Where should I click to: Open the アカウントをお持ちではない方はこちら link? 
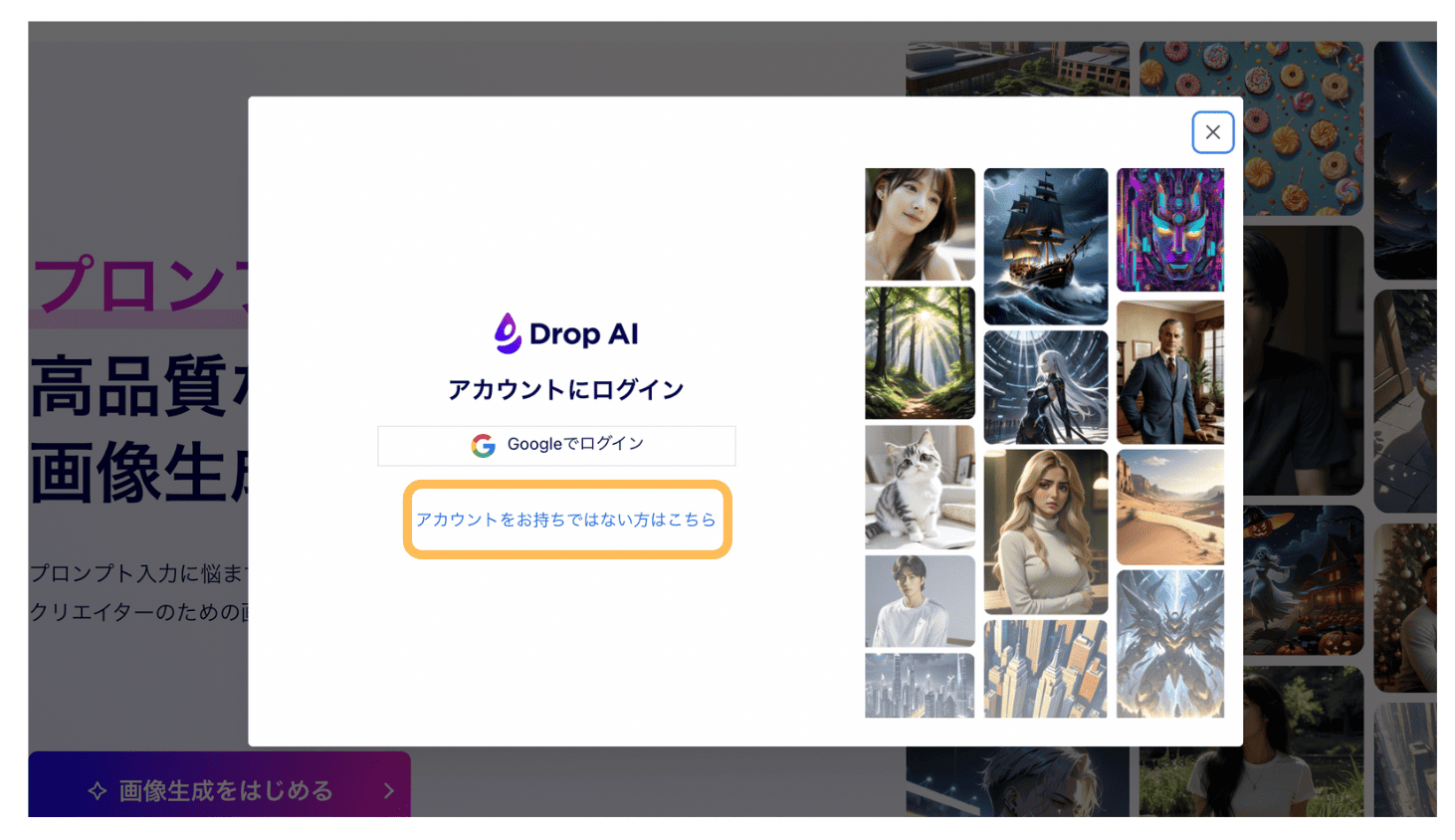566,520
